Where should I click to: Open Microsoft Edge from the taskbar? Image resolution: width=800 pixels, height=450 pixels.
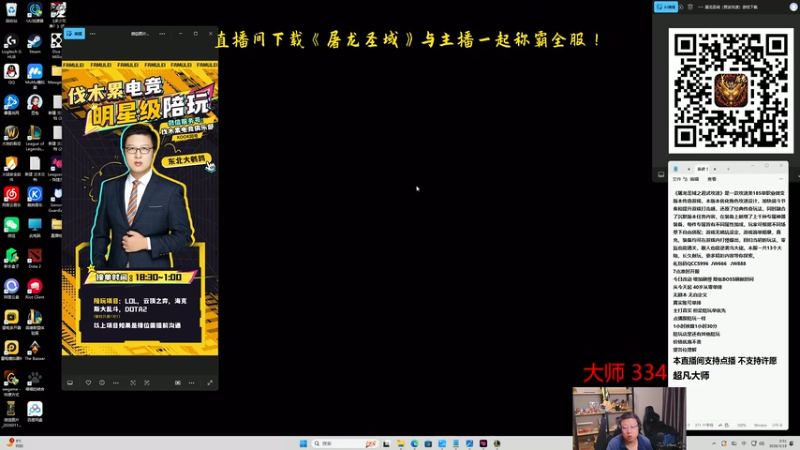(414, 443)
